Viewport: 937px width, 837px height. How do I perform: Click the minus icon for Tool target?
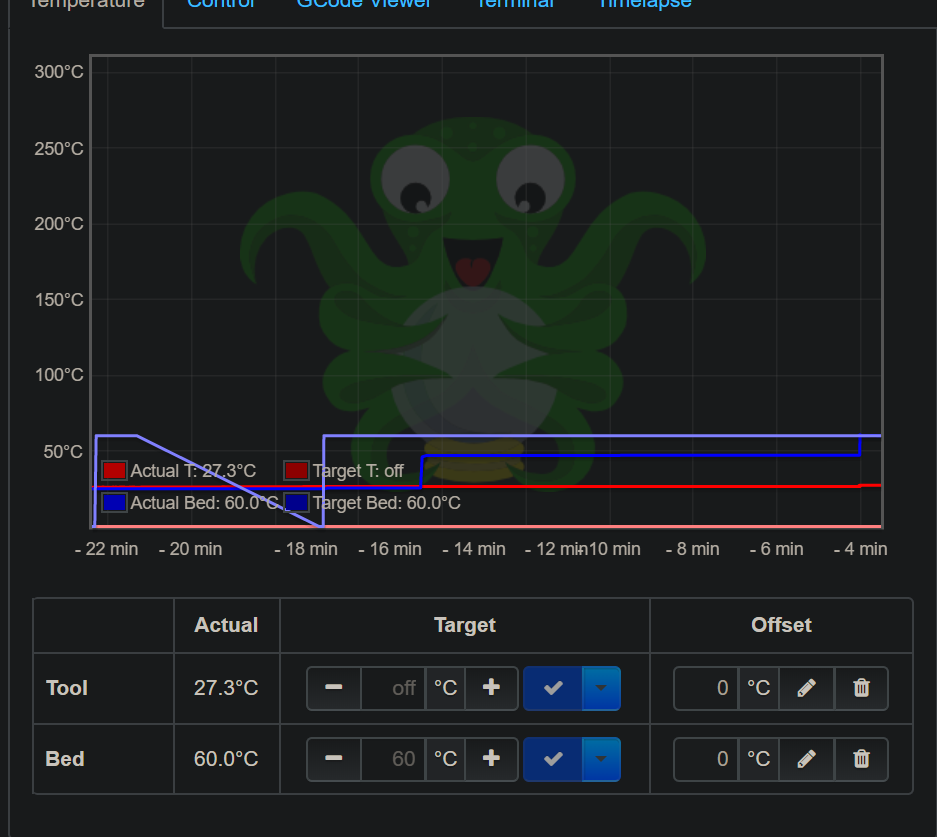coord(333,688)
